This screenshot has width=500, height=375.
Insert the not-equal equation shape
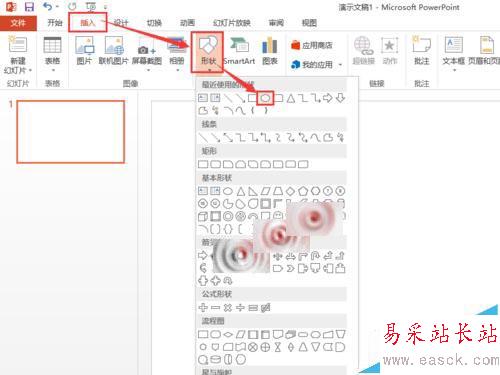pos(265,308)
